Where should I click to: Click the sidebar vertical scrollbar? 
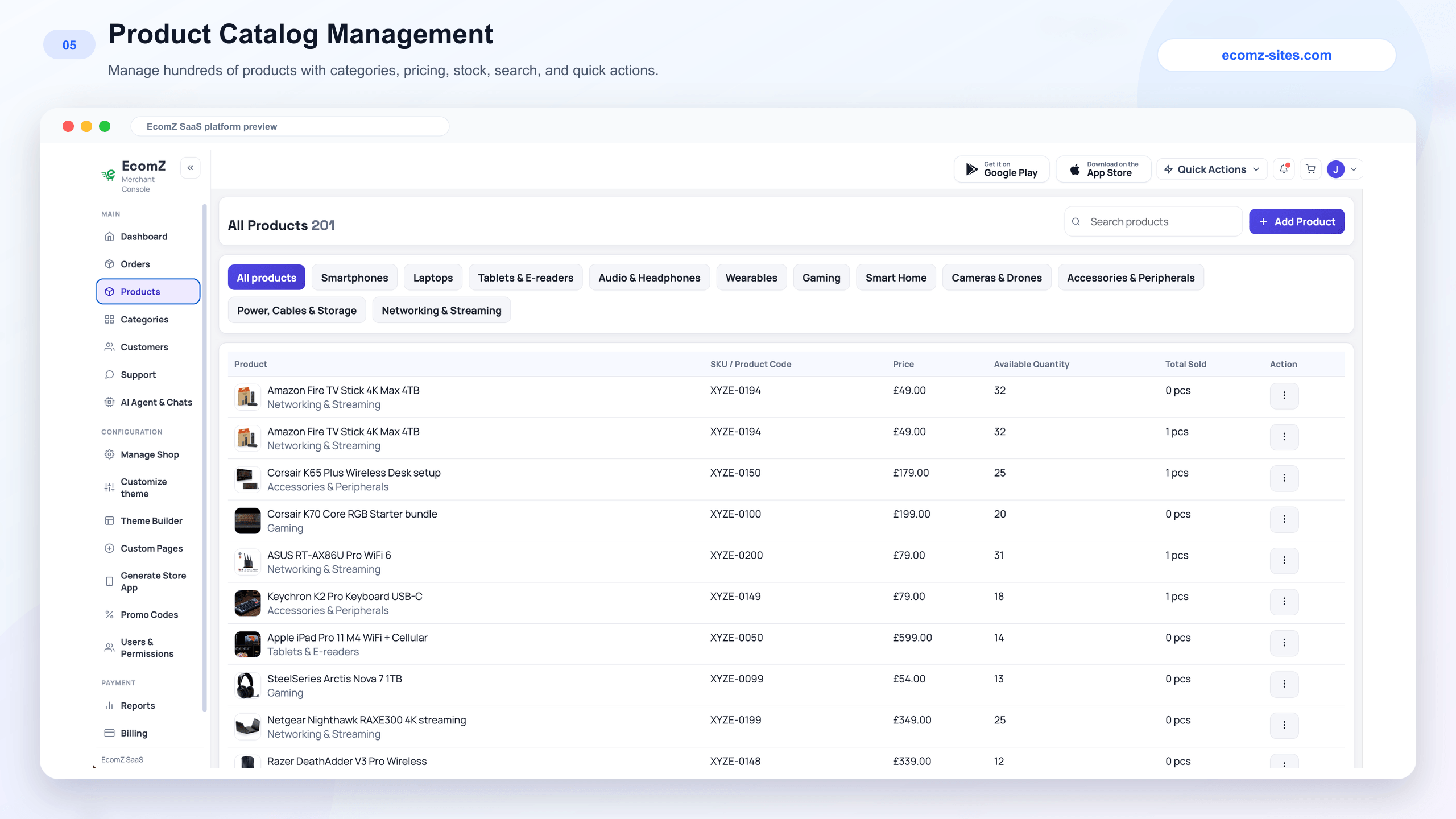pos(205,458)
